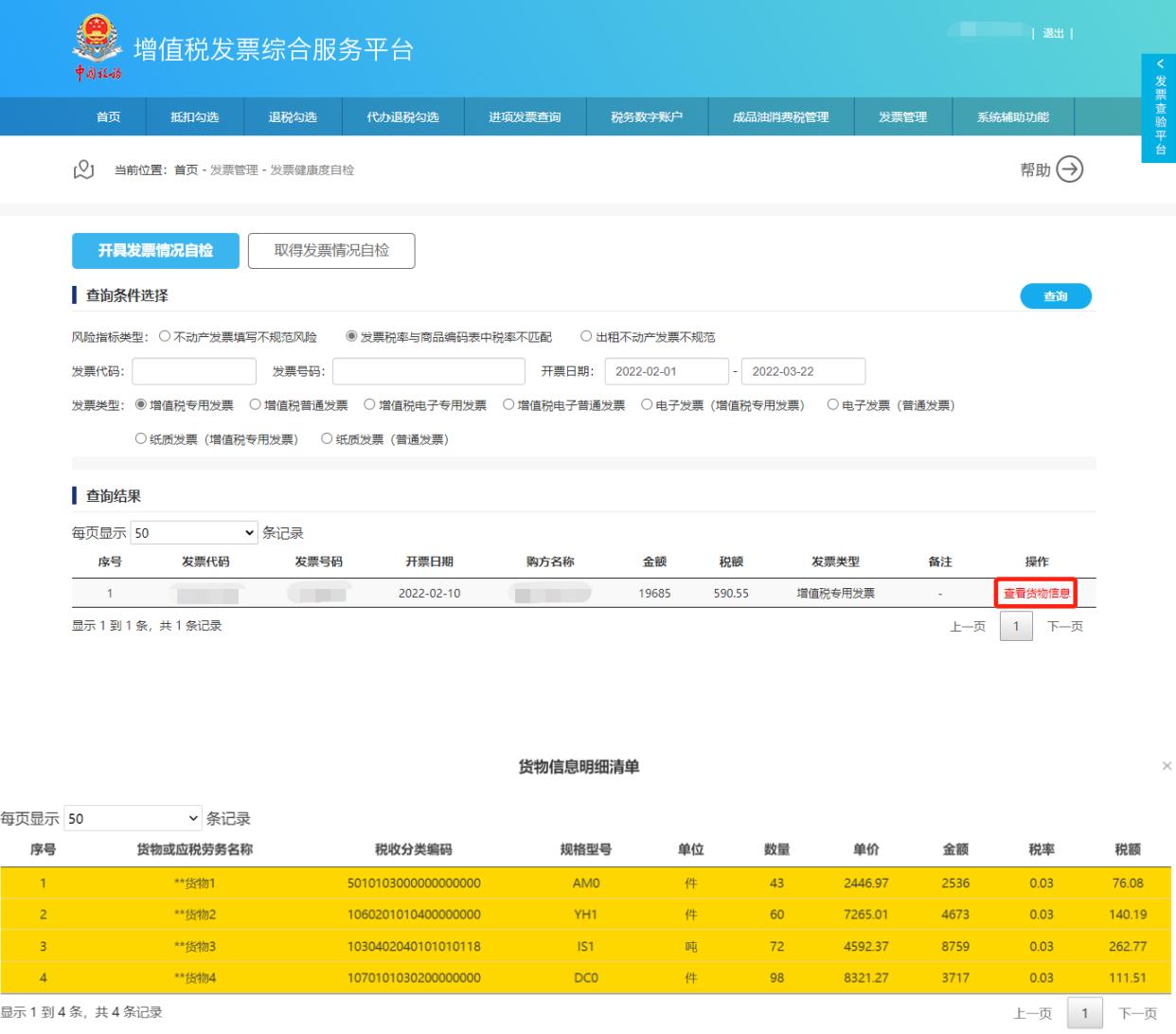Click 下一页 in goods list pagination
Screen dimensions: 1176x1034
click(1137, 1013)
